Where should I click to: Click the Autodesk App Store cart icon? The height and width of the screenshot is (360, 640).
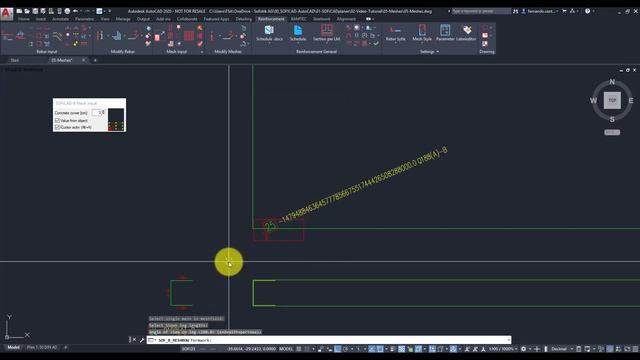point(564,11)
